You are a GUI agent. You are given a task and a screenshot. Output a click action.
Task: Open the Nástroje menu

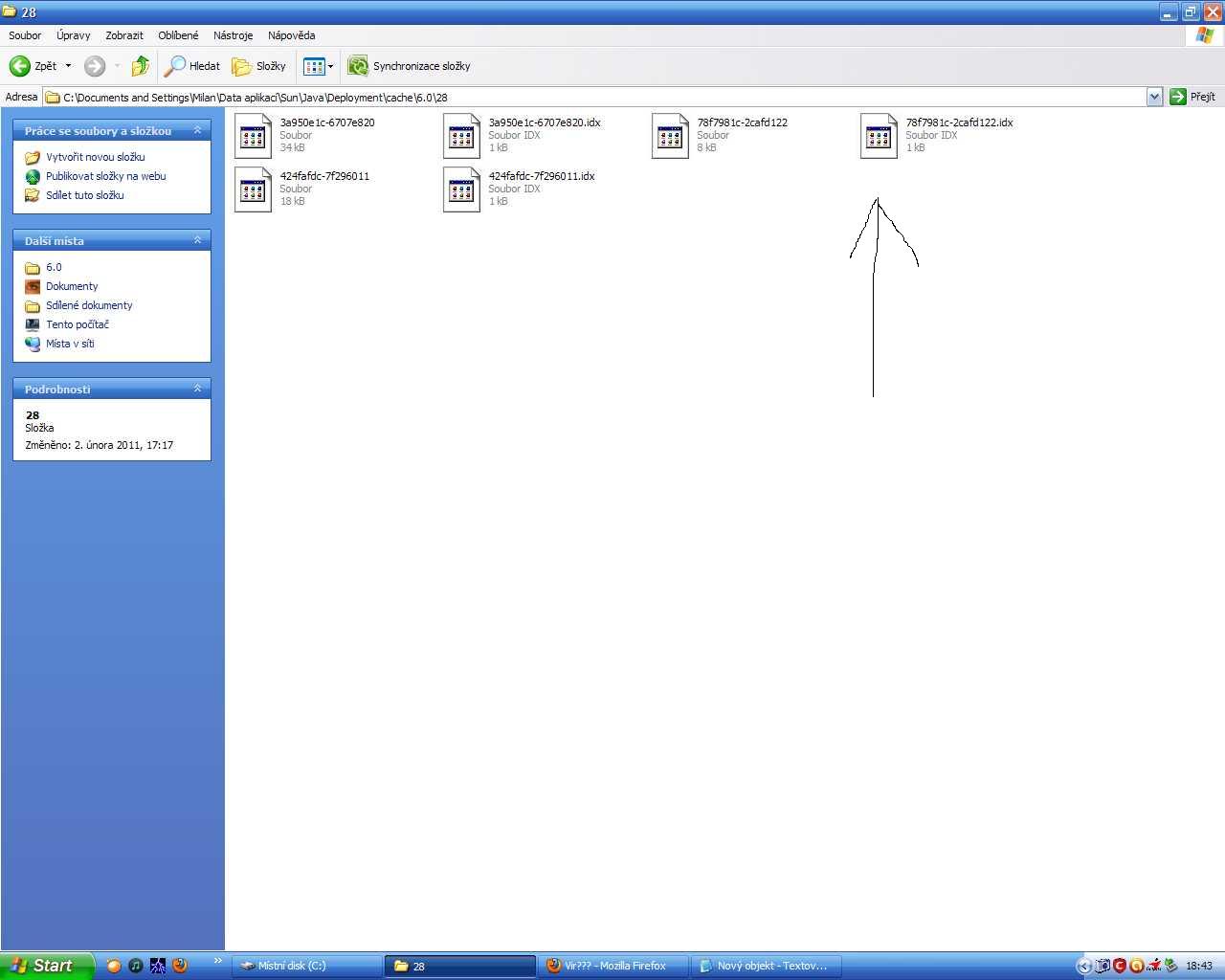click(234, 35)
